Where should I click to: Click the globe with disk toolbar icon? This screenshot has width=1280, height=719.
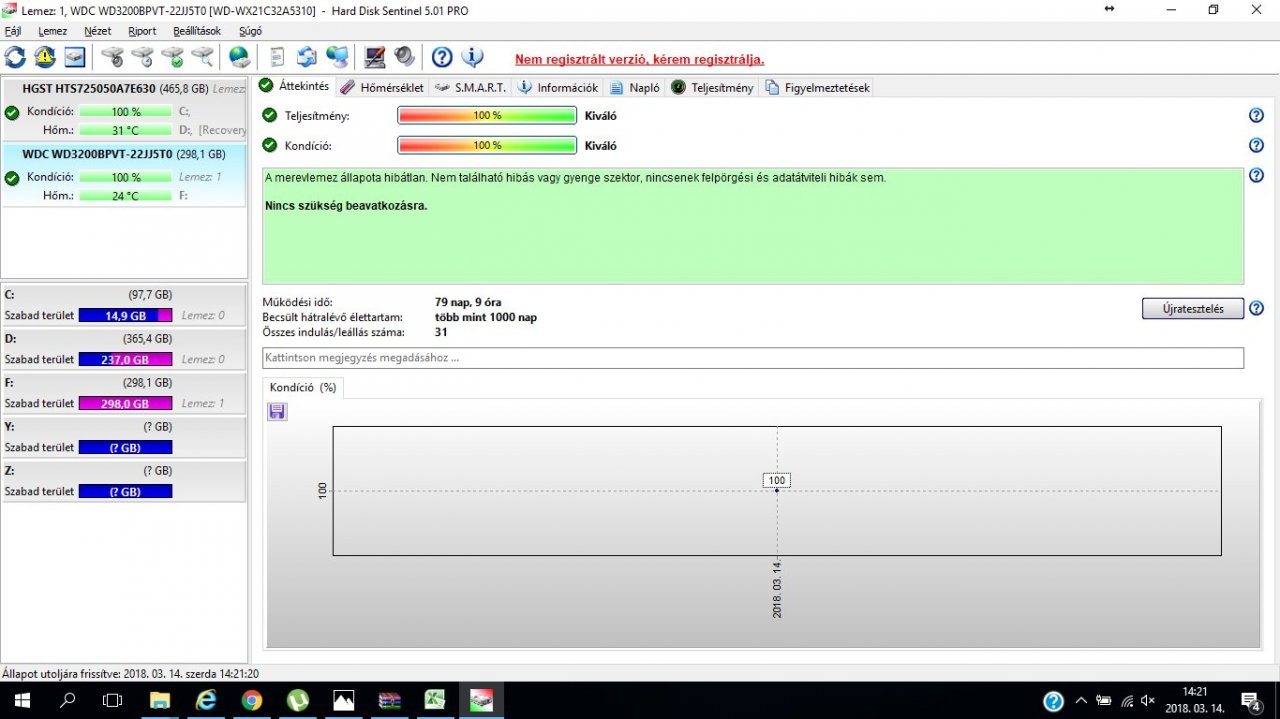[240, 57]
